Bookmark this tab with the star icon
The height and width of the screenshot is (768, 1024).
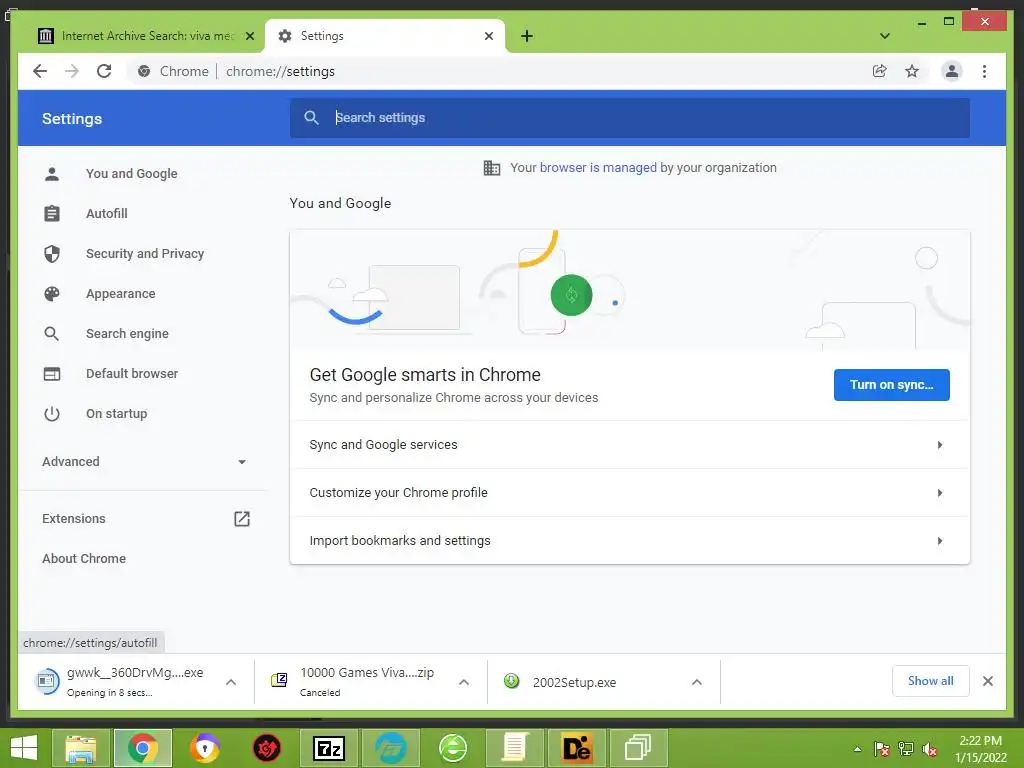[x=912, y=71]
